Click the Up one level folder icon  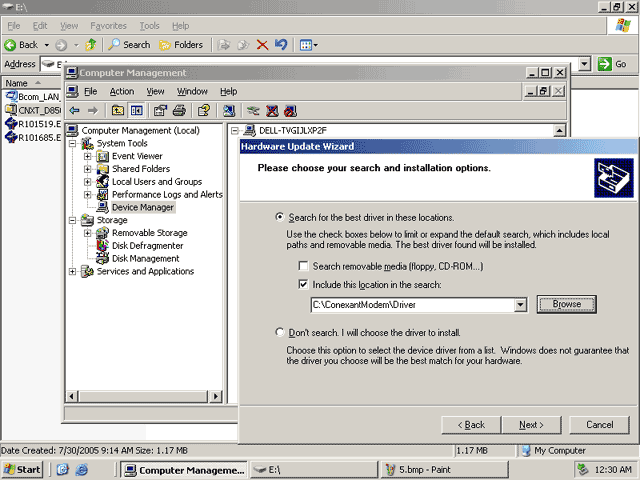pyautogui.click(x=118, y=110)
